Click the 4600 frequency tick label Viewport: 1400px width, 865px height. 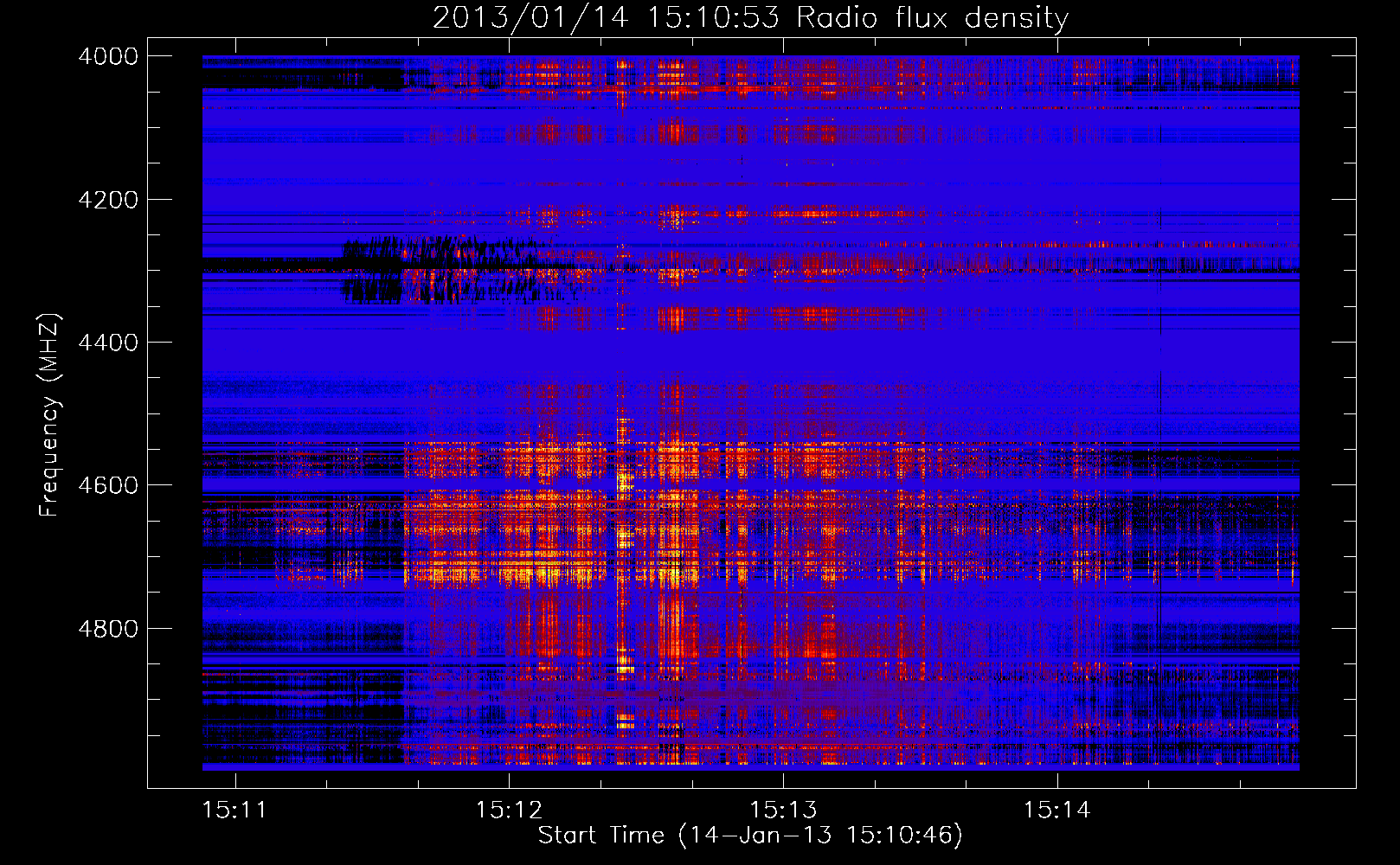coord(108,485)
